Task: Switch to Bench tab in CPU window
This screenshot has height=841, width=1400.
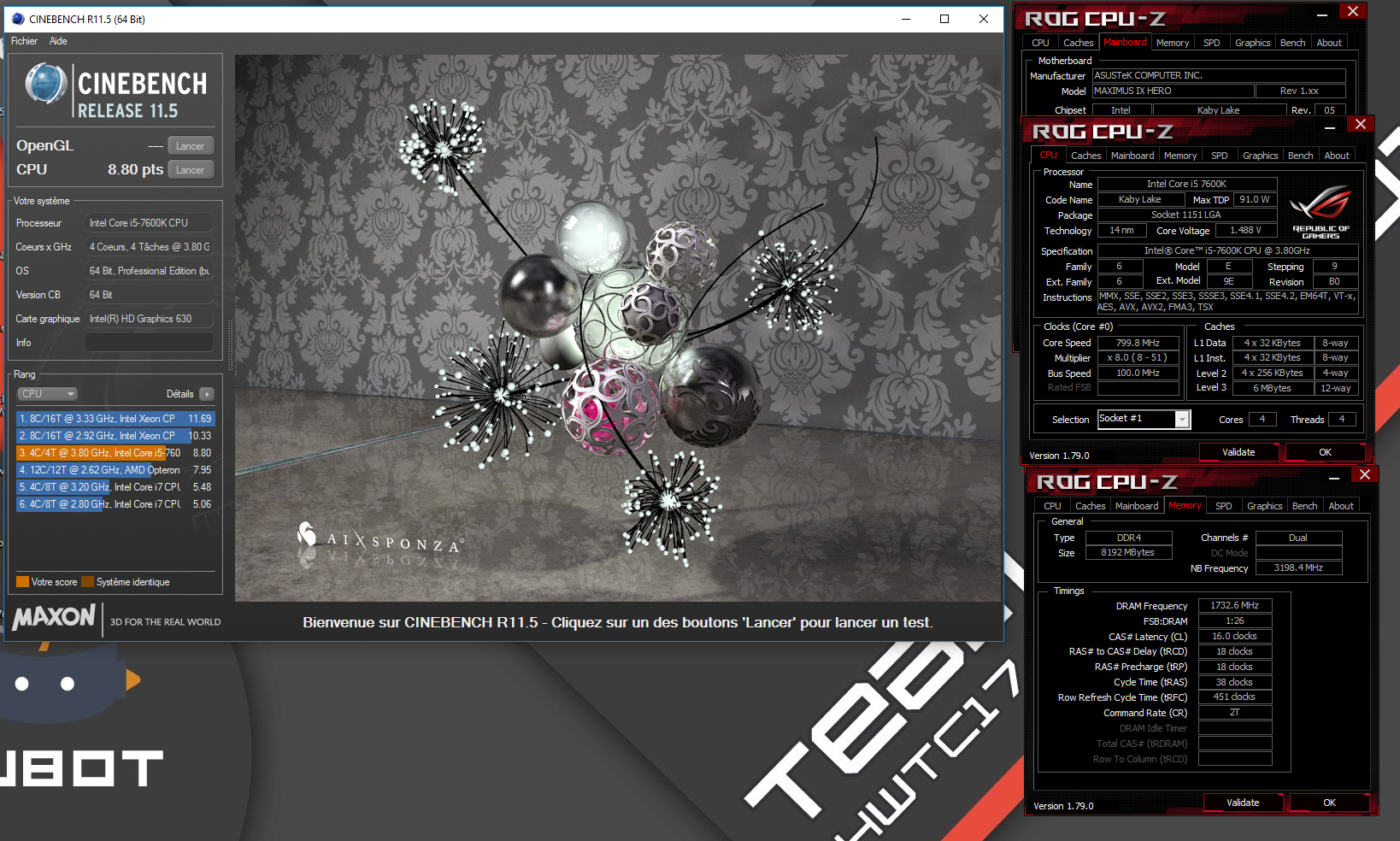Action: [1301, 156]
